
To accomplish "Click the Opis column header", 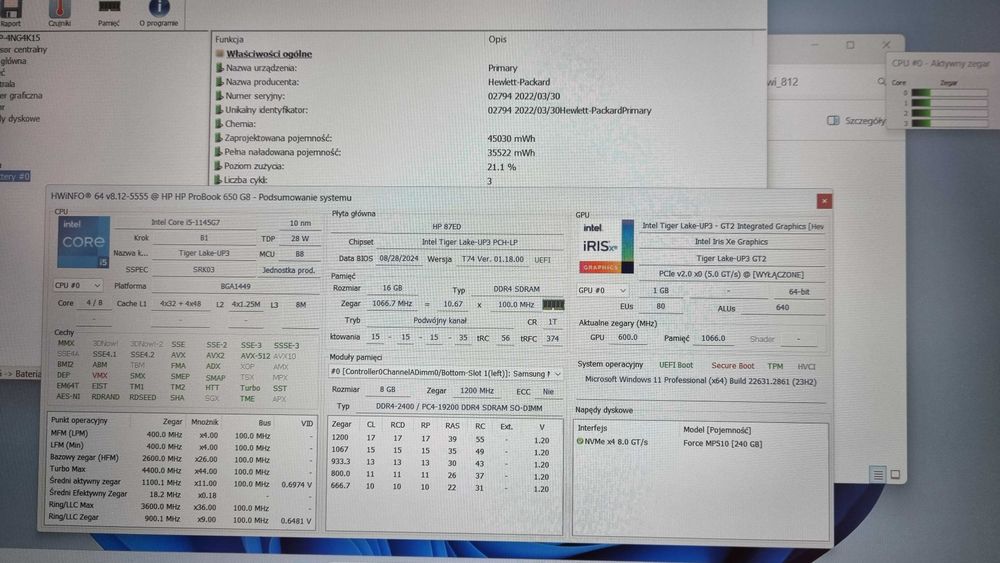I will pos(497,39).
